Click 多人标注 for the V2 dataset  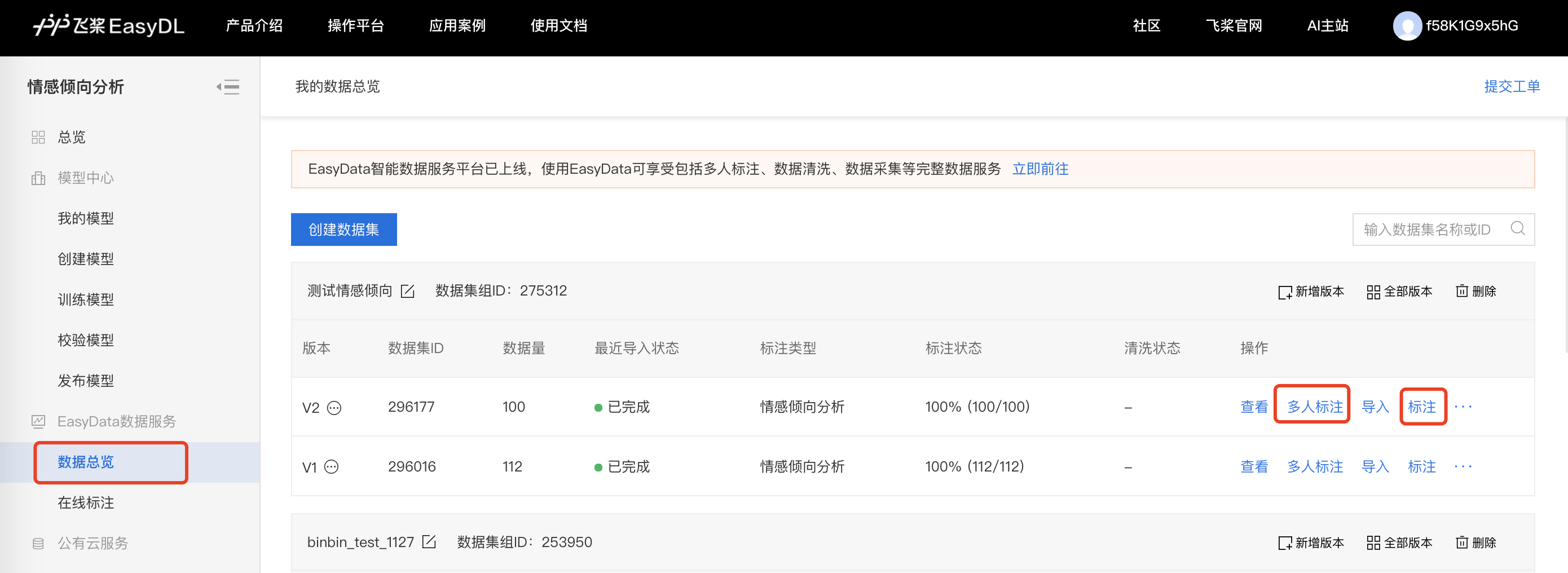pyautogui.click(x=1315, y=407)
